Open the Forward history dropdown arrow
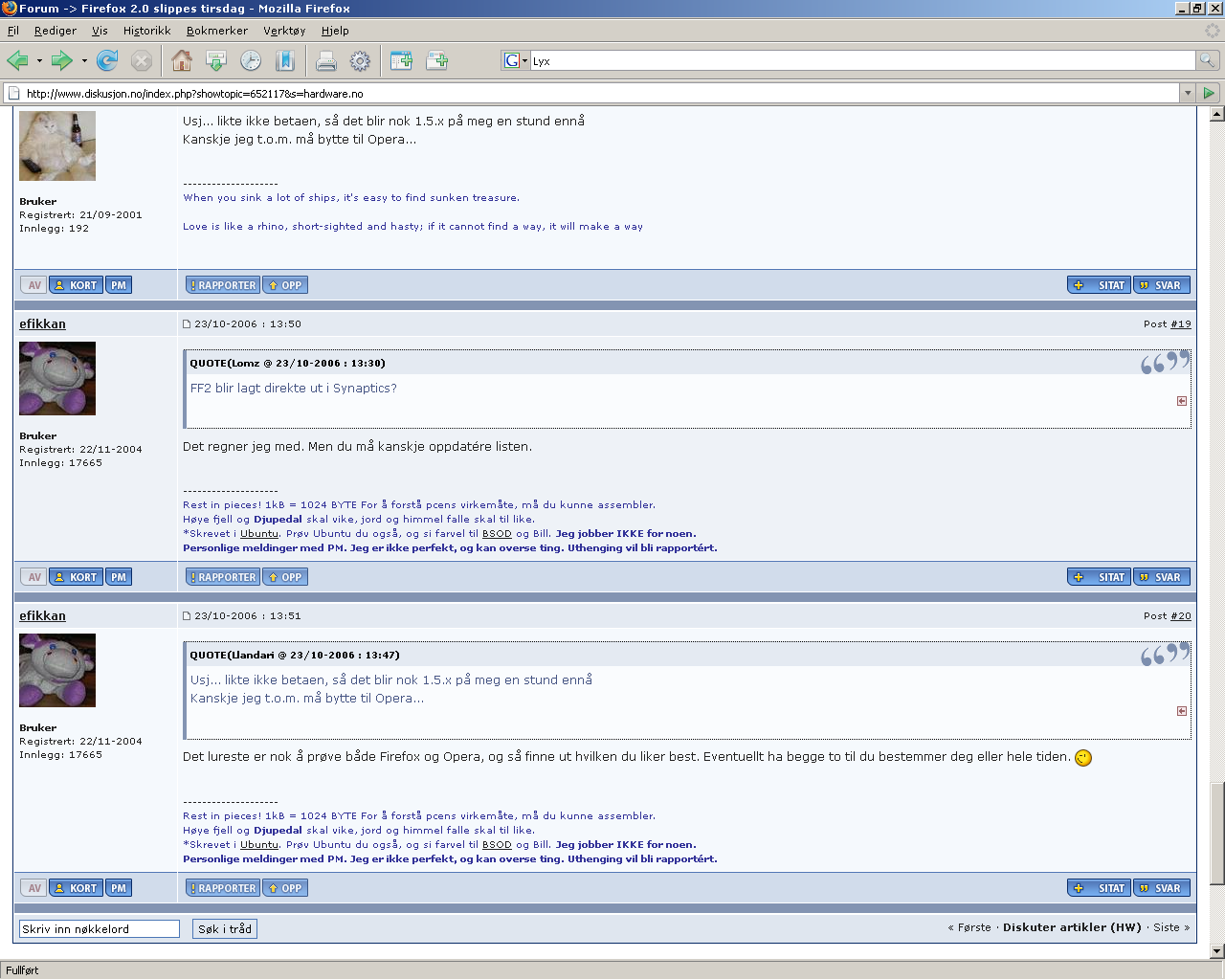Image resolution: width=1225 pixels, height=980 pixels. [x=84, y=61]
